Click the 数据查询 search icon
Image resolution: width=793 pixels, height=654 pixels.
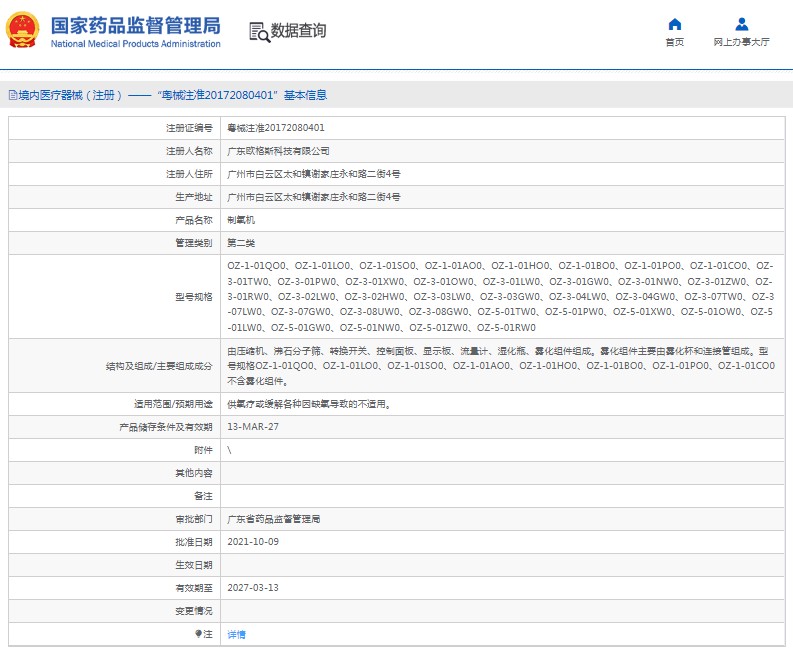259,31
